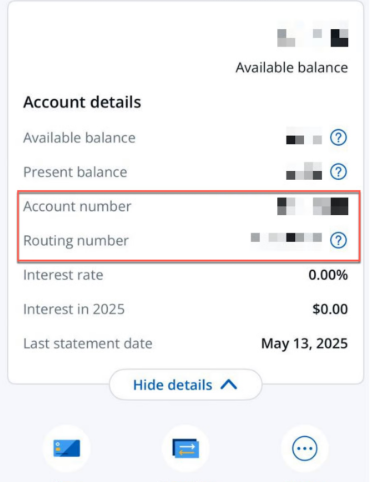The width and height of the screenshot is (376, 482).
Task: Open help icon beside Available balance row
Action: click(338, 137)
